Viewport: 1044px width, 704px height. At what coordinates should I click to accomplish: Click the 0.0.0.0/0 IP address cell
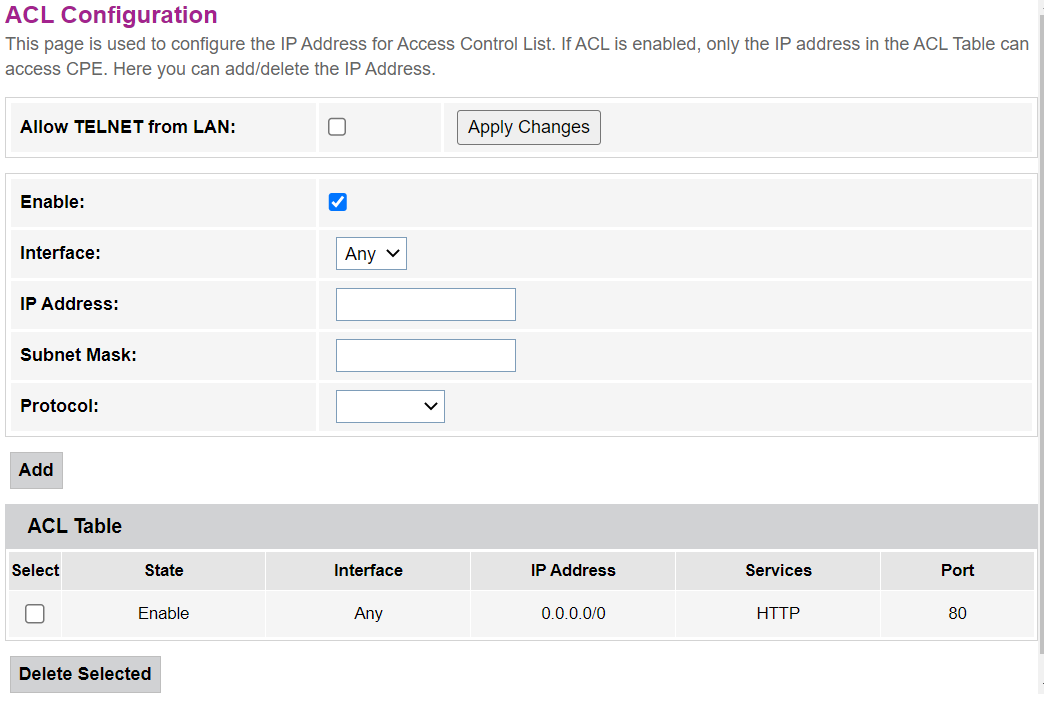tap(573, 614)
